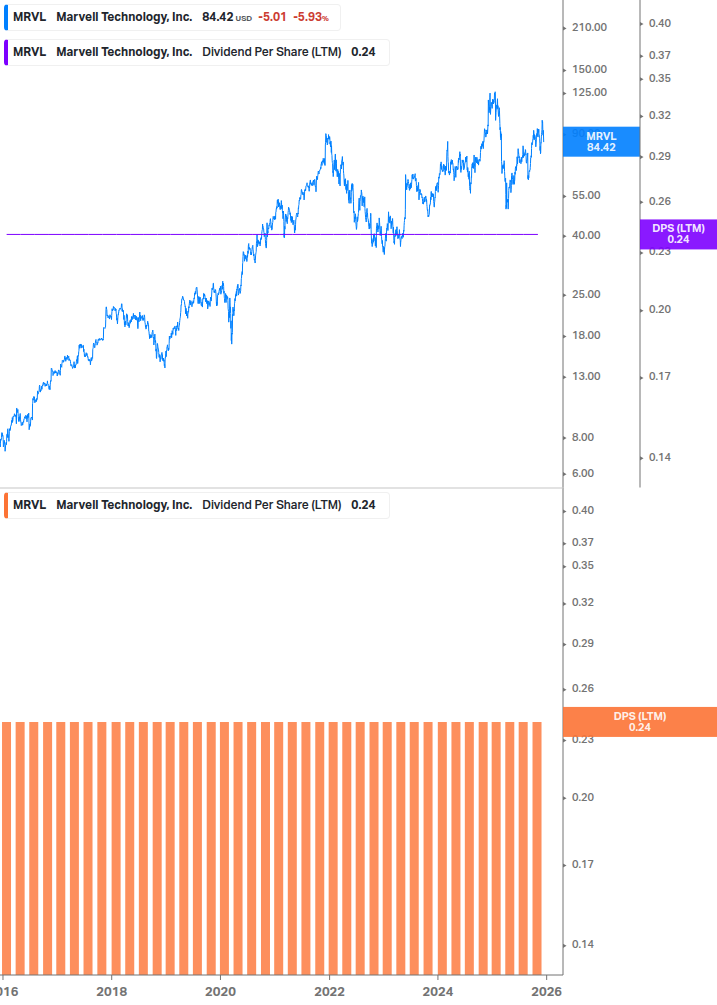Click the purple color bar of dividend legend
This screenshot has height=1005, width=717.
click(6, 53)
